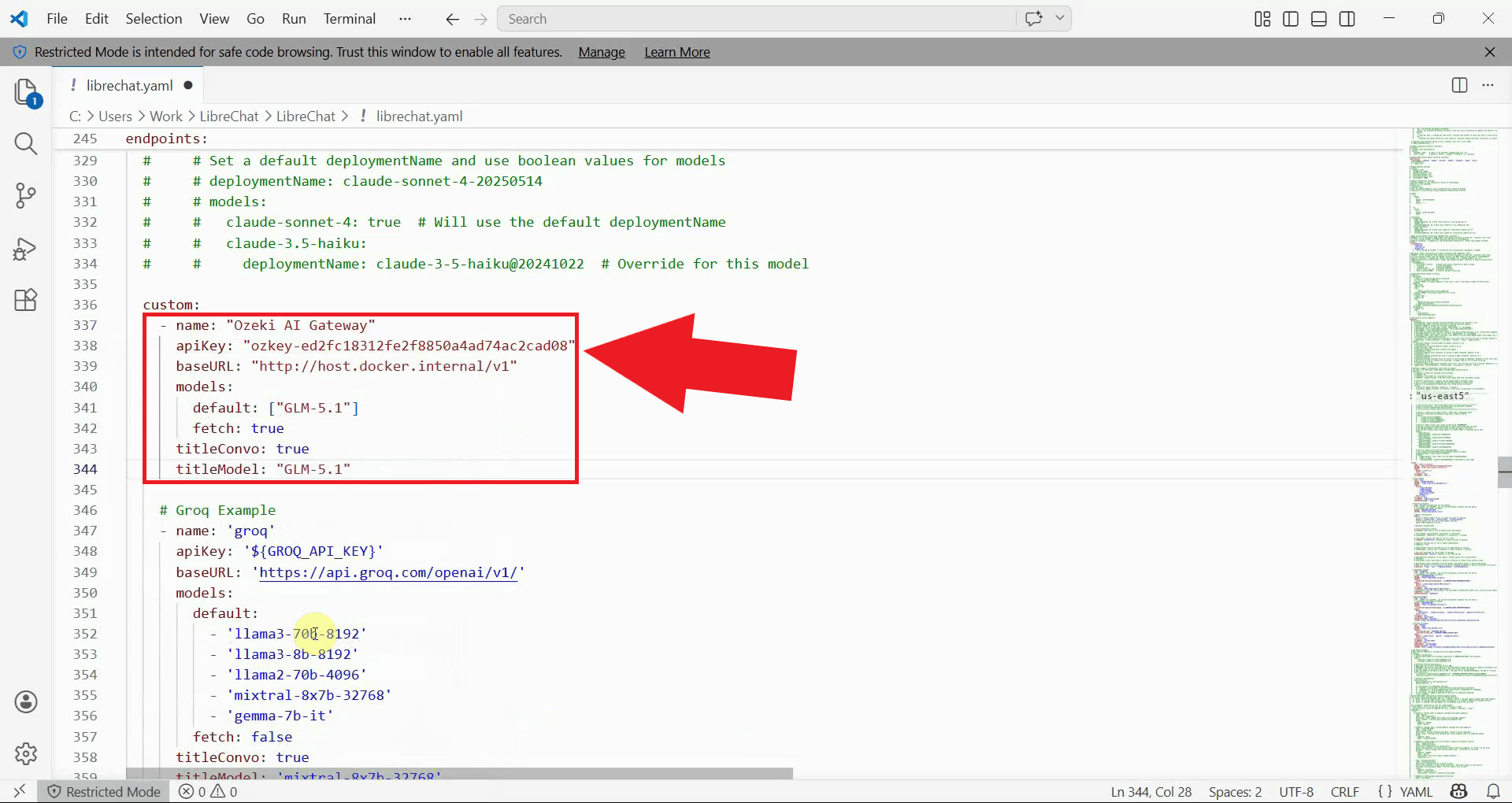
Task: Open the Terminal menu
Action: point(349,18)
